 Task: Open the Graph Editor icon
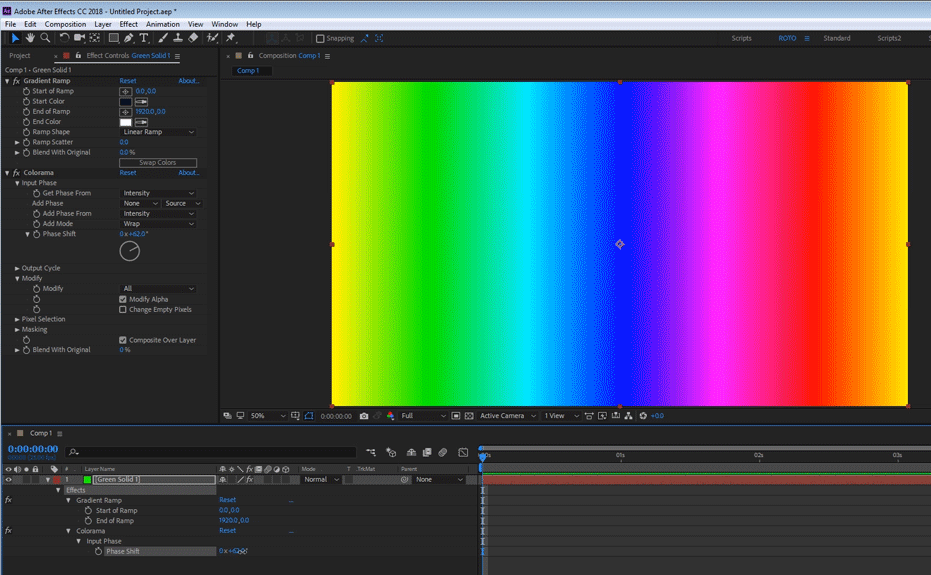(463, 453)
